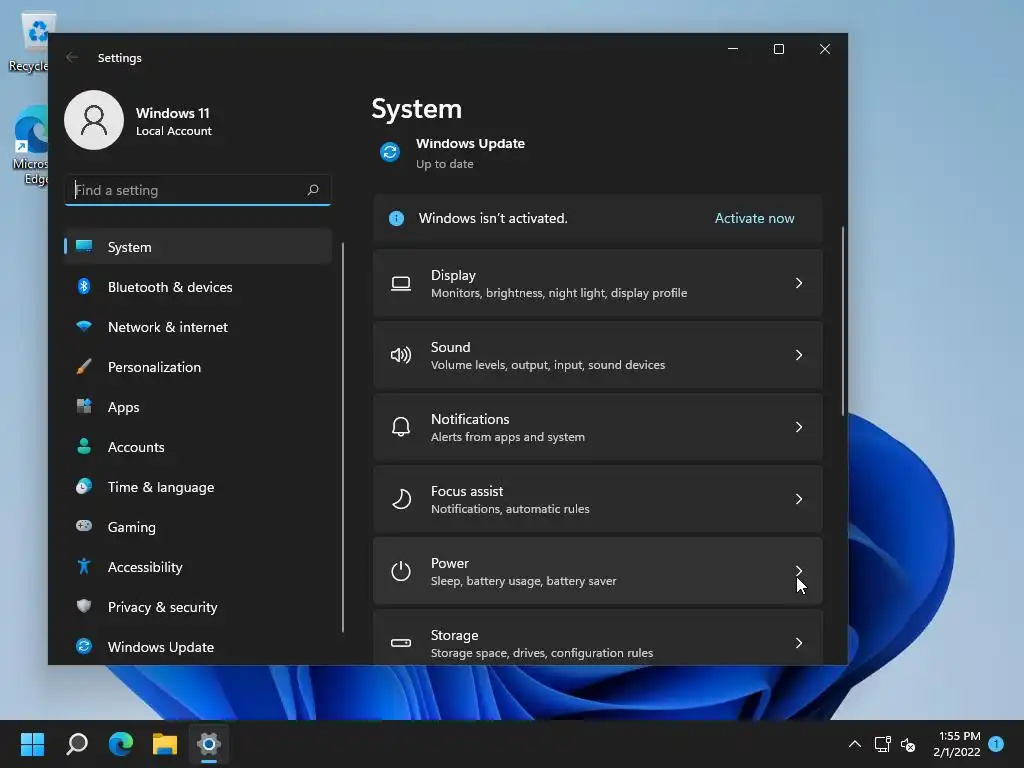Image resolution: width=1024 pixels, height=768 pixels.
Task: Click the Power icon in System list
Action: [401, 571]
